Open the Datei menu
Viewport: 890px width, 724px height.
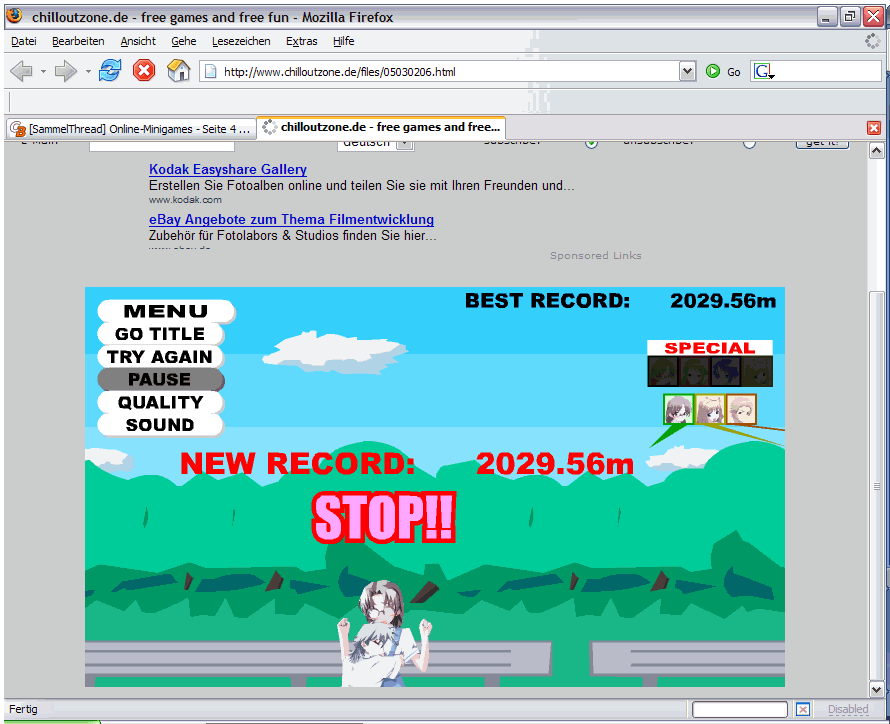(x=24, y=41)
